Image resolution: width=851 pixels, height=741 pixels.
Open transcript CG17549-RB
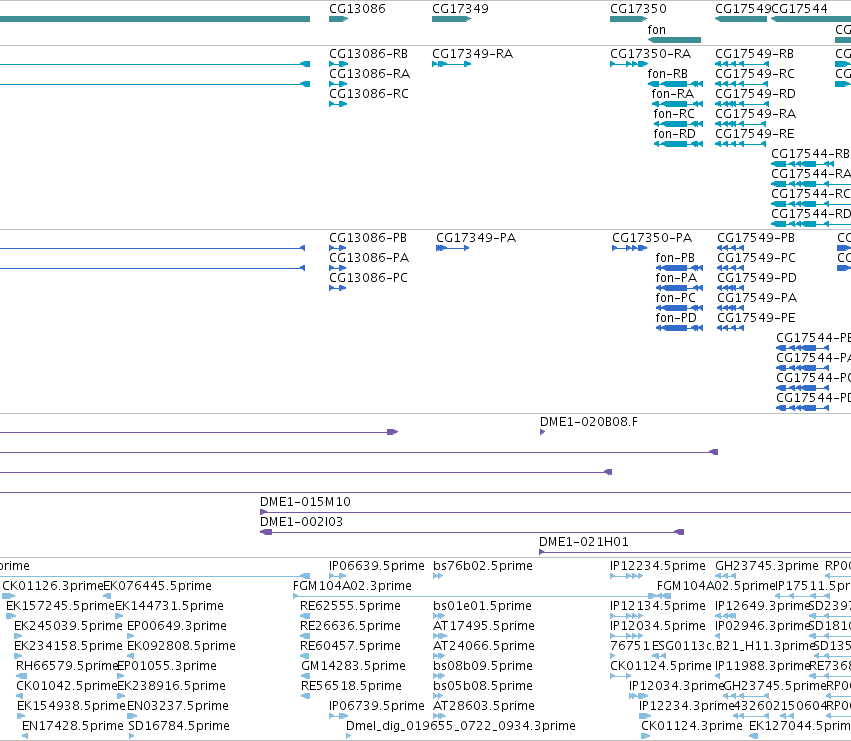754,54
